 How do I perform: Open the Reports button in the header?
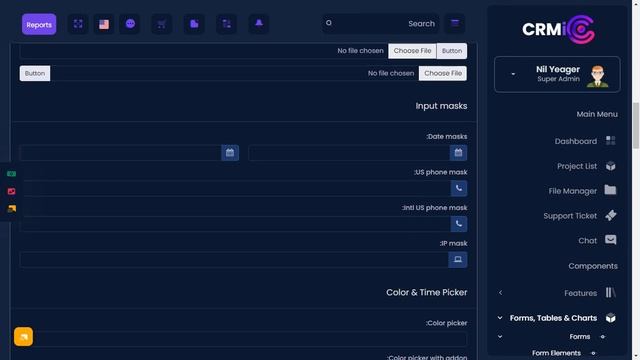click(x=39, y=24)
